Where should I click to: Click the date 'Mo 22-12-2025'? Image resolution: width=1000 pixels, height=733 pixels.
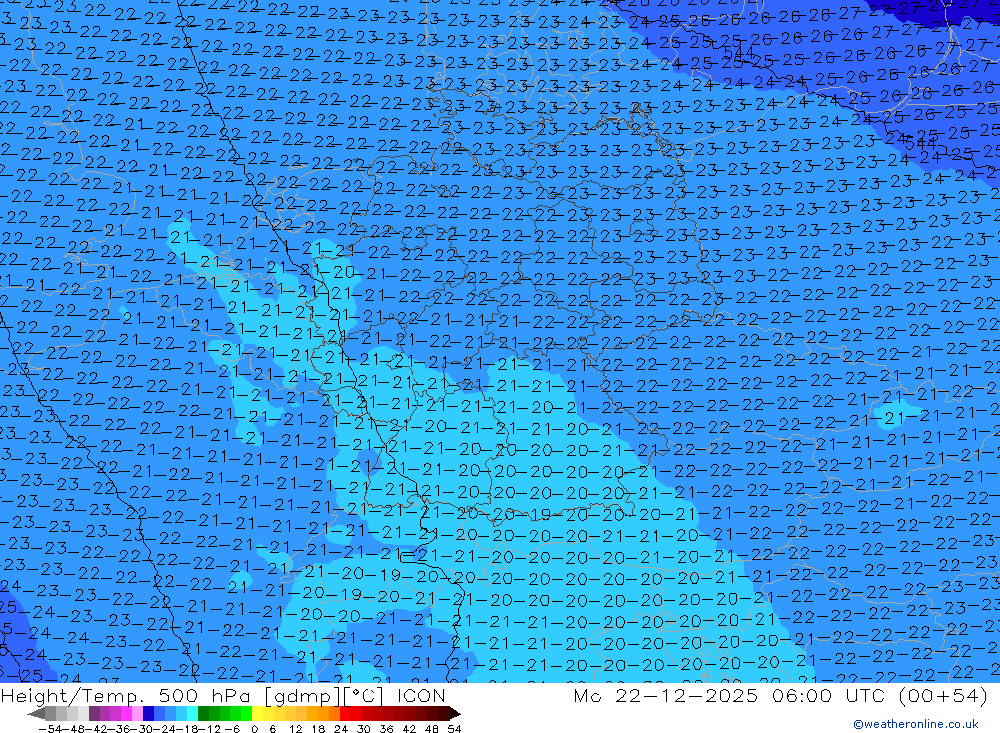666,696
